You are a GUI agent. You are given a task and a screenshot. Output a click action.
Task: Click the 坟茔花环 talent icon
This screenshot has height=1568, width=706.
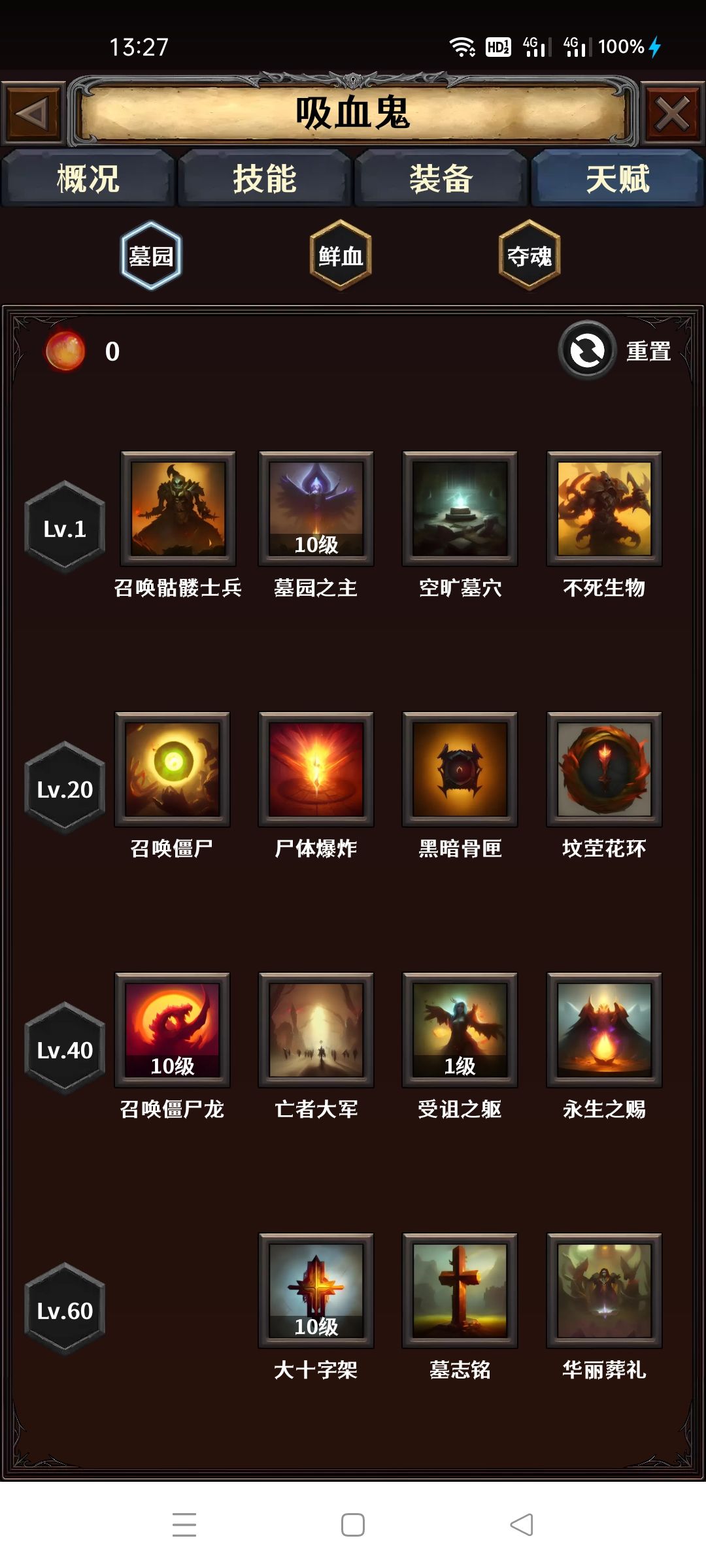[604, 769]
